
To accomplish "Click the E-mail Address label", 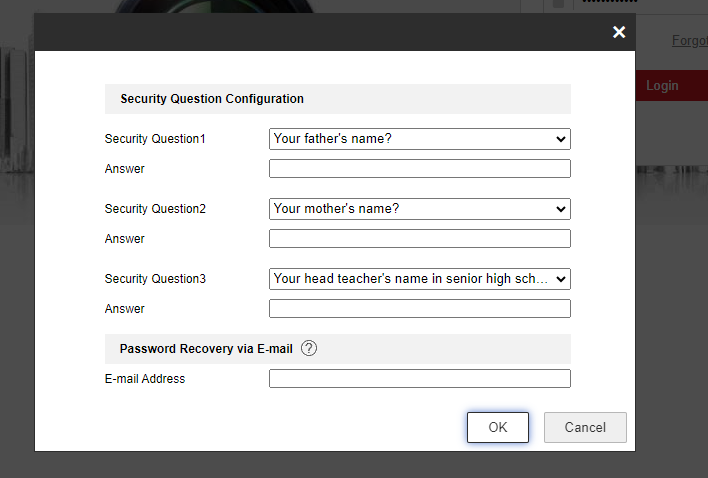I will click(x=145, y=379).
